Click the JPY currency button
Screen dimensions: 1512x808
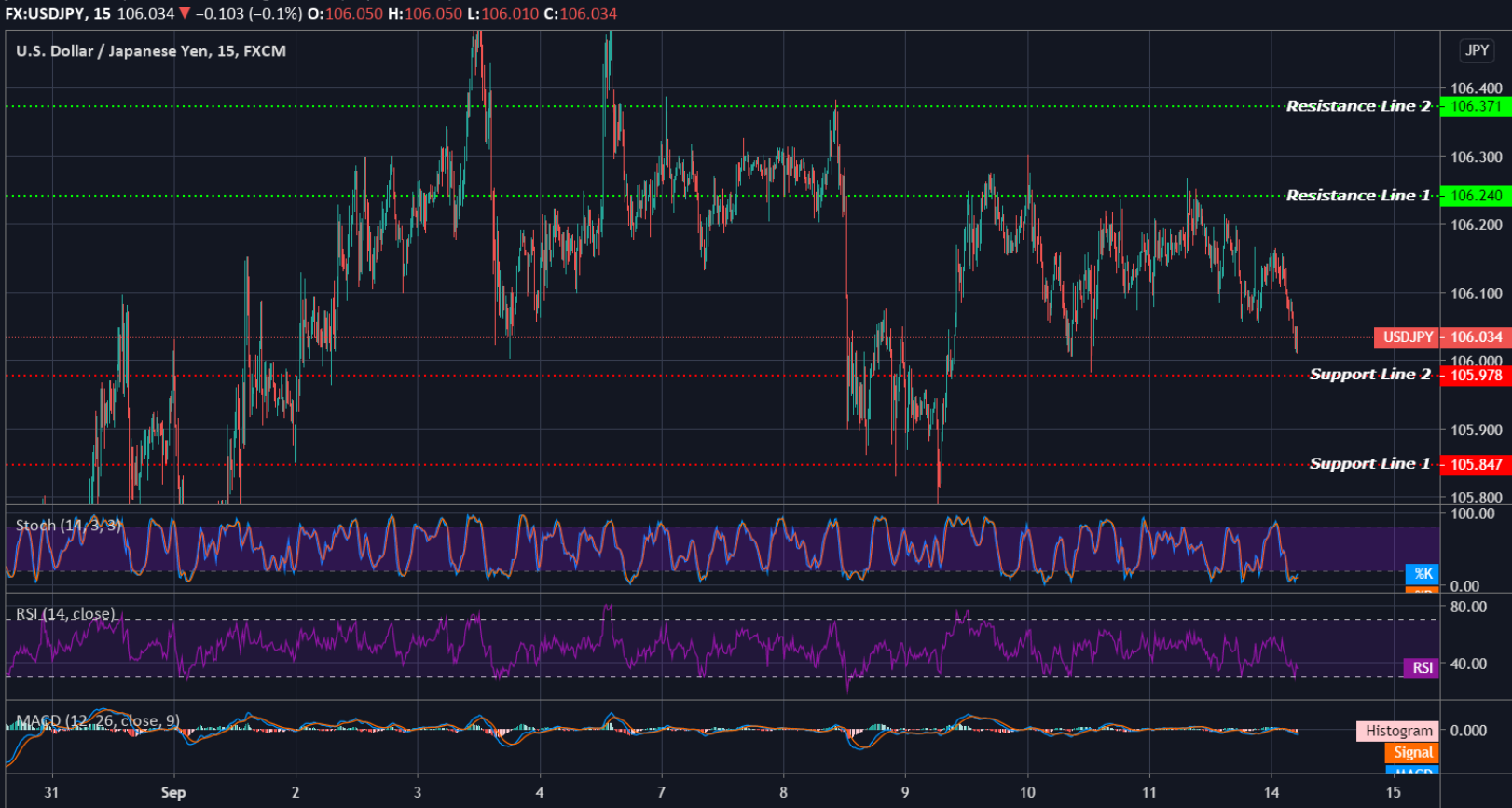(1477, 50)
